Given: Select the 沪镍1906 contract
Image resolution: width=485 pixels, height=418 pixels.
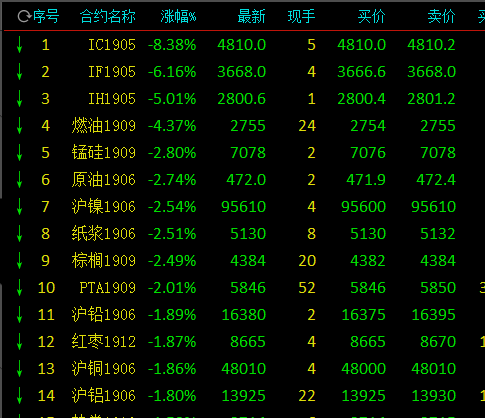Looking at the screenshot, I should (104, 207).
